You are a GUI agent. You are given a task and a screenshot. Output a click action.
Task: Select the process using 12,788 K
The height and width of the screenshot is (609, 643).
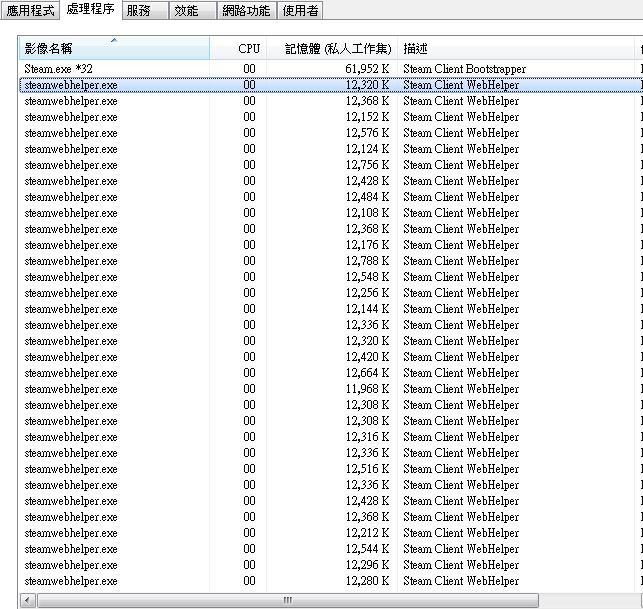330,261
